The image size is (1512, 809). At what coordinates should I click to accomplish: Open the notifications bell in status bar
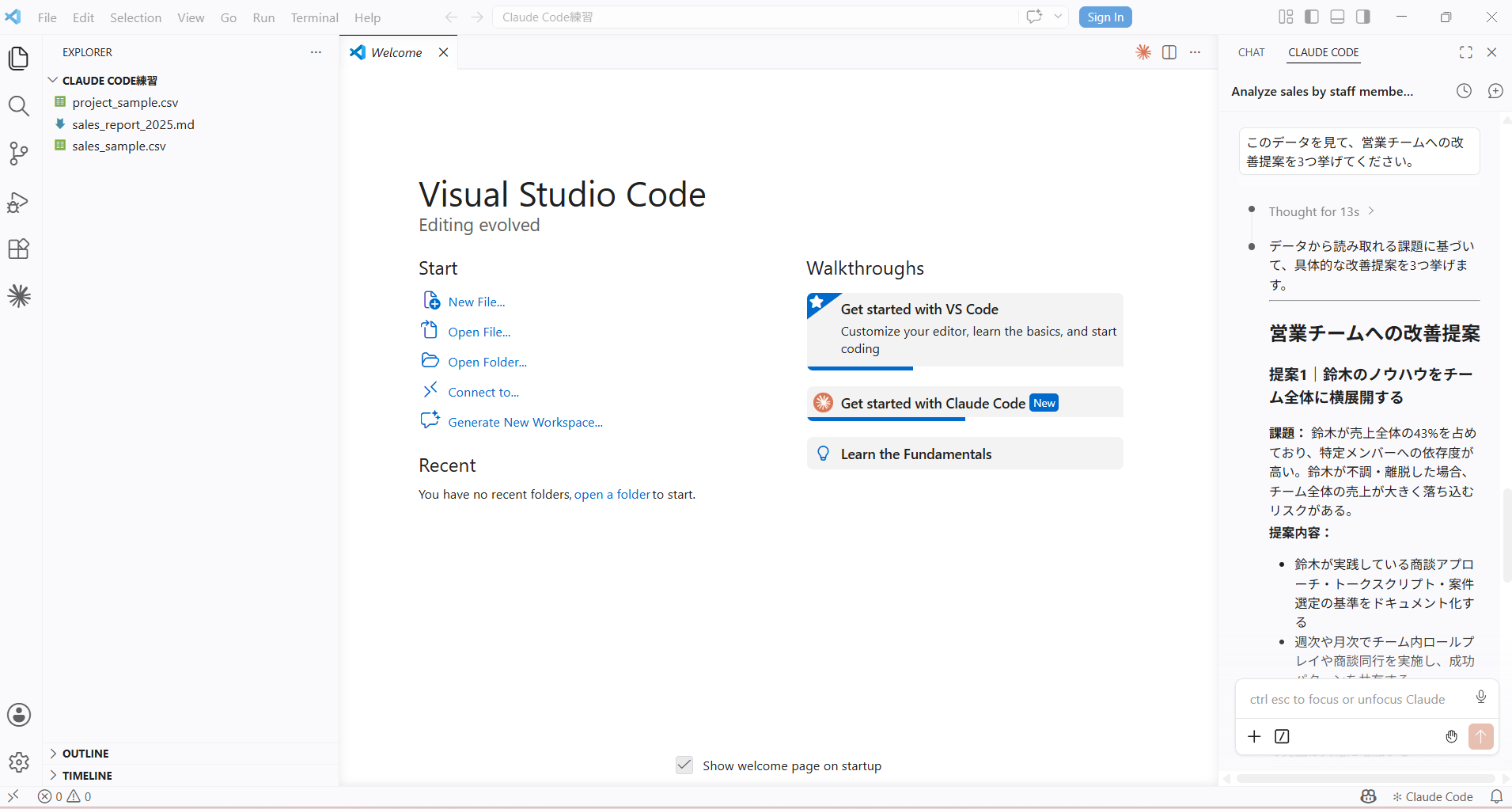point(1496,796)
